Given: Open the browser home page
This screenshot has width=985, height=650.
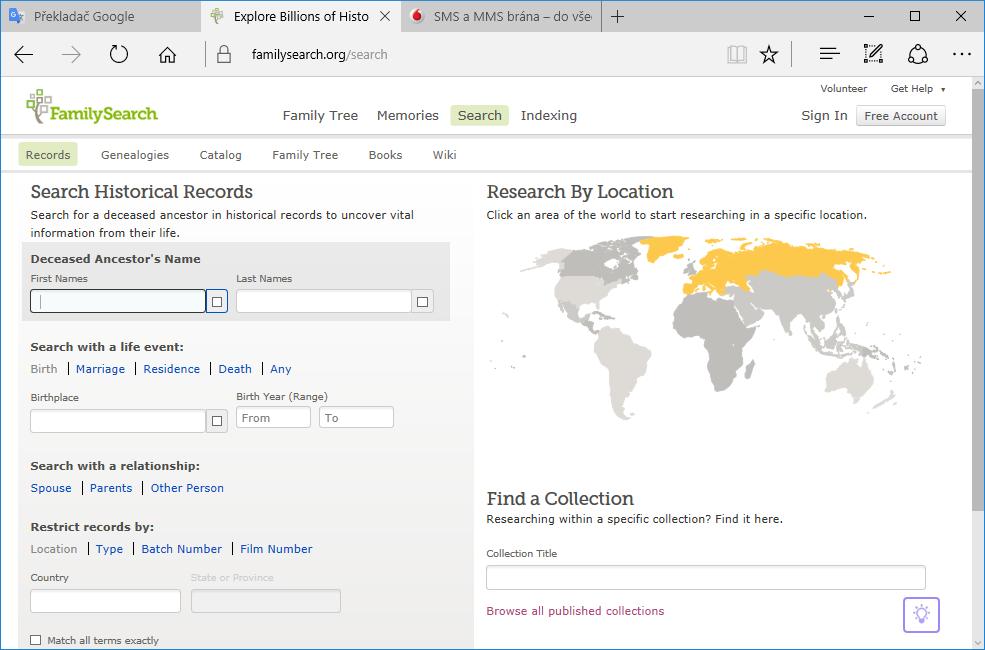Looking at the screenshot, I should (167, 55).
